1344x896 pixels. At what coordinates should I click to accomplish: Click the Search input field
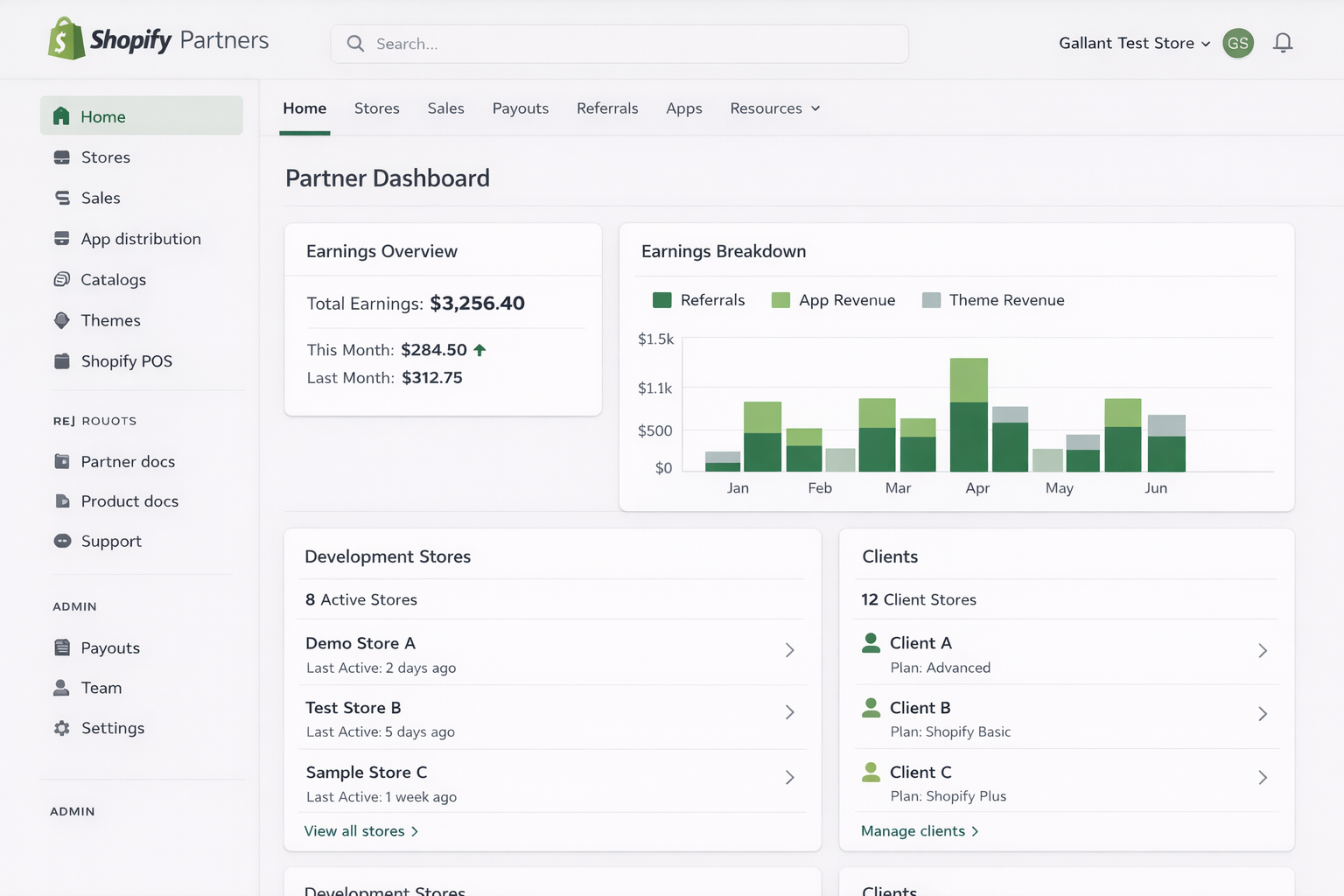619,44
